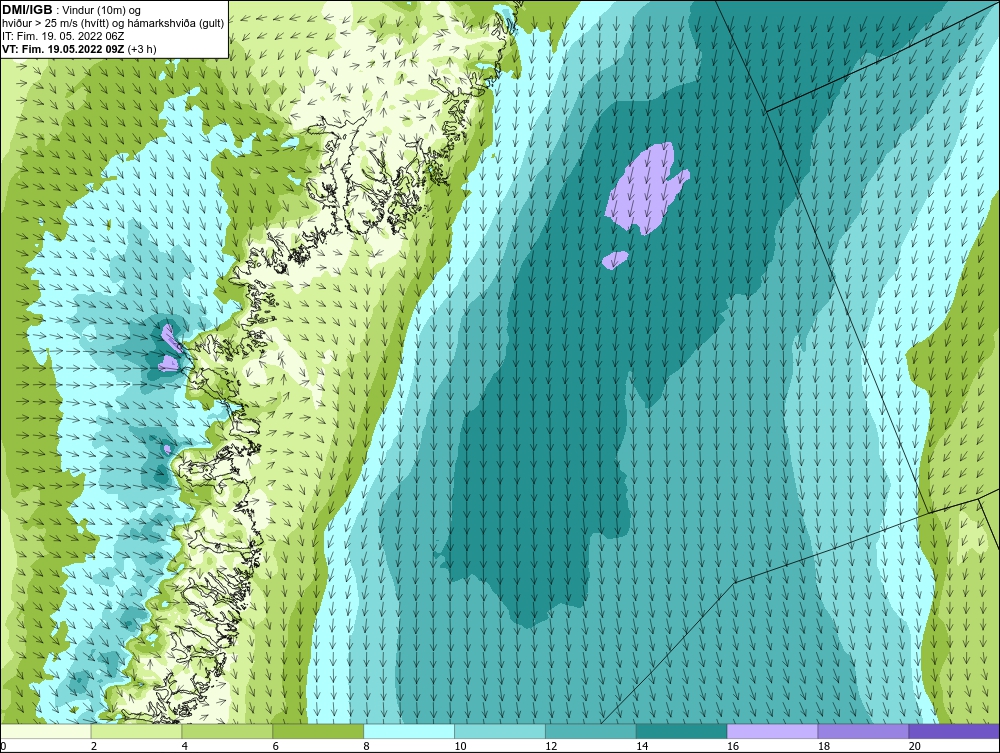Click the 'DMI/IGB' title text
This screenshot has height=753, width=1000.
28,10
